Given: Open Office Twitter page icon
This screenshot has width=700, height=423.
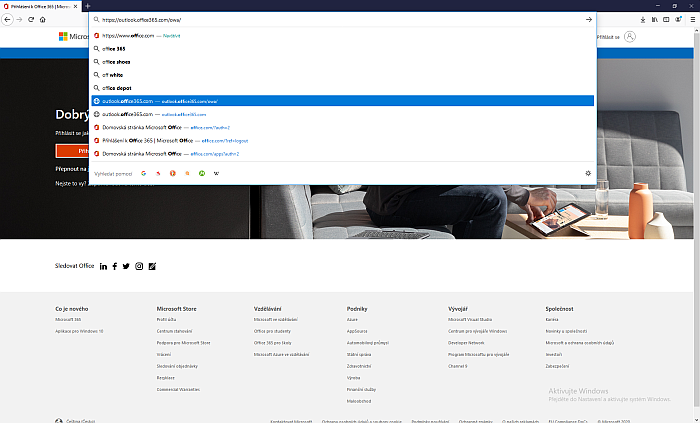Looking at the screenshot, I should point(126,266).
